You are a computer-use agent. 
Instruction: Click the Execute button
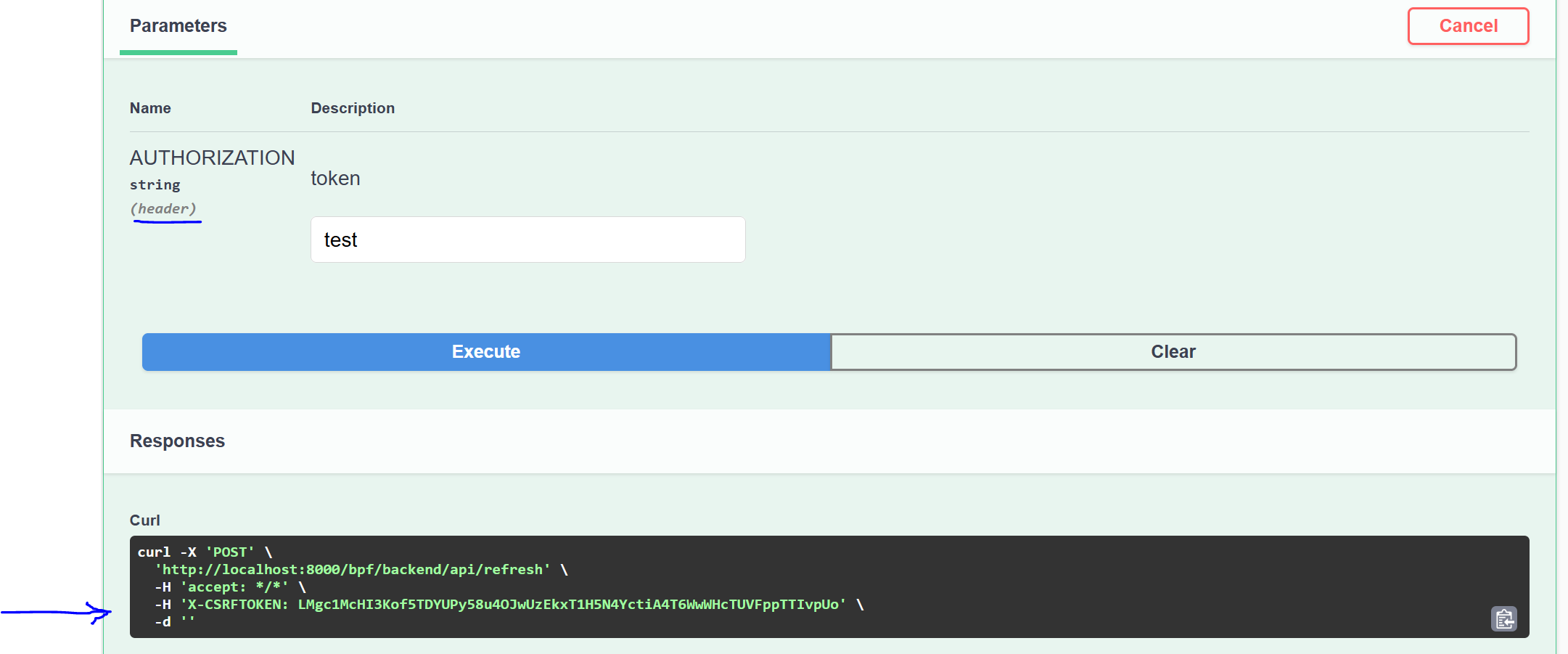tap(485, 351)
